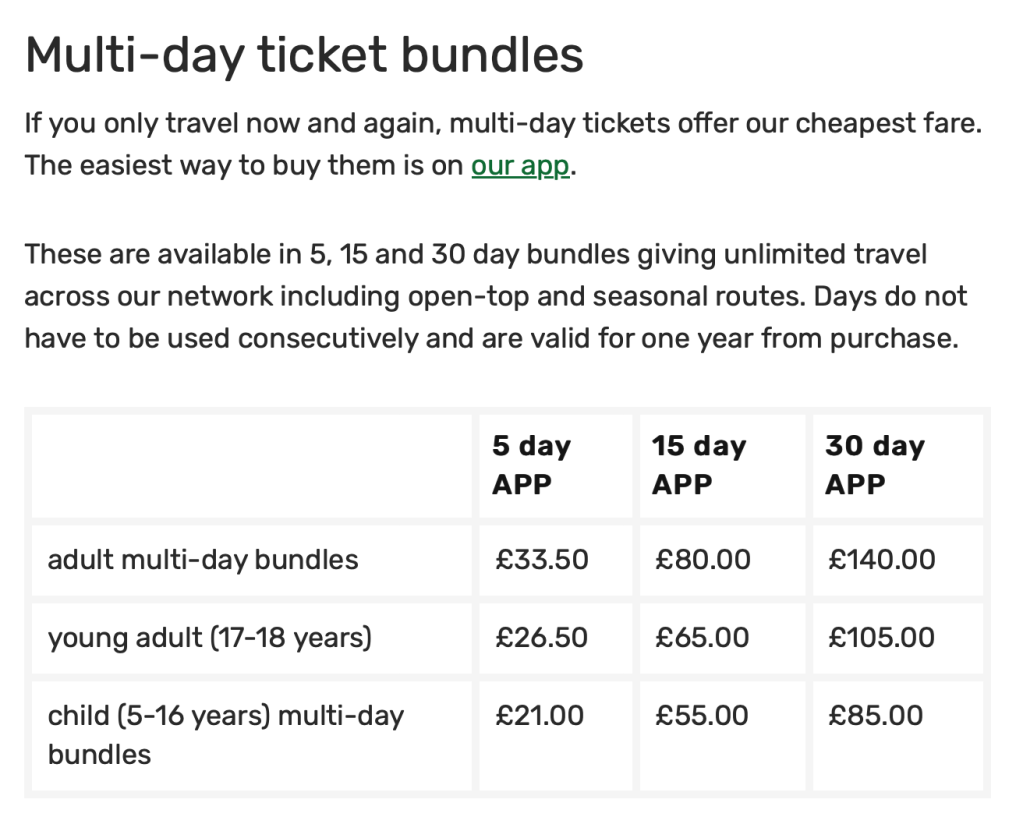Select the "adult multi-day bundles" row label
The height and width of the screenshot is (817, 1023).
[x=203, y=559]
